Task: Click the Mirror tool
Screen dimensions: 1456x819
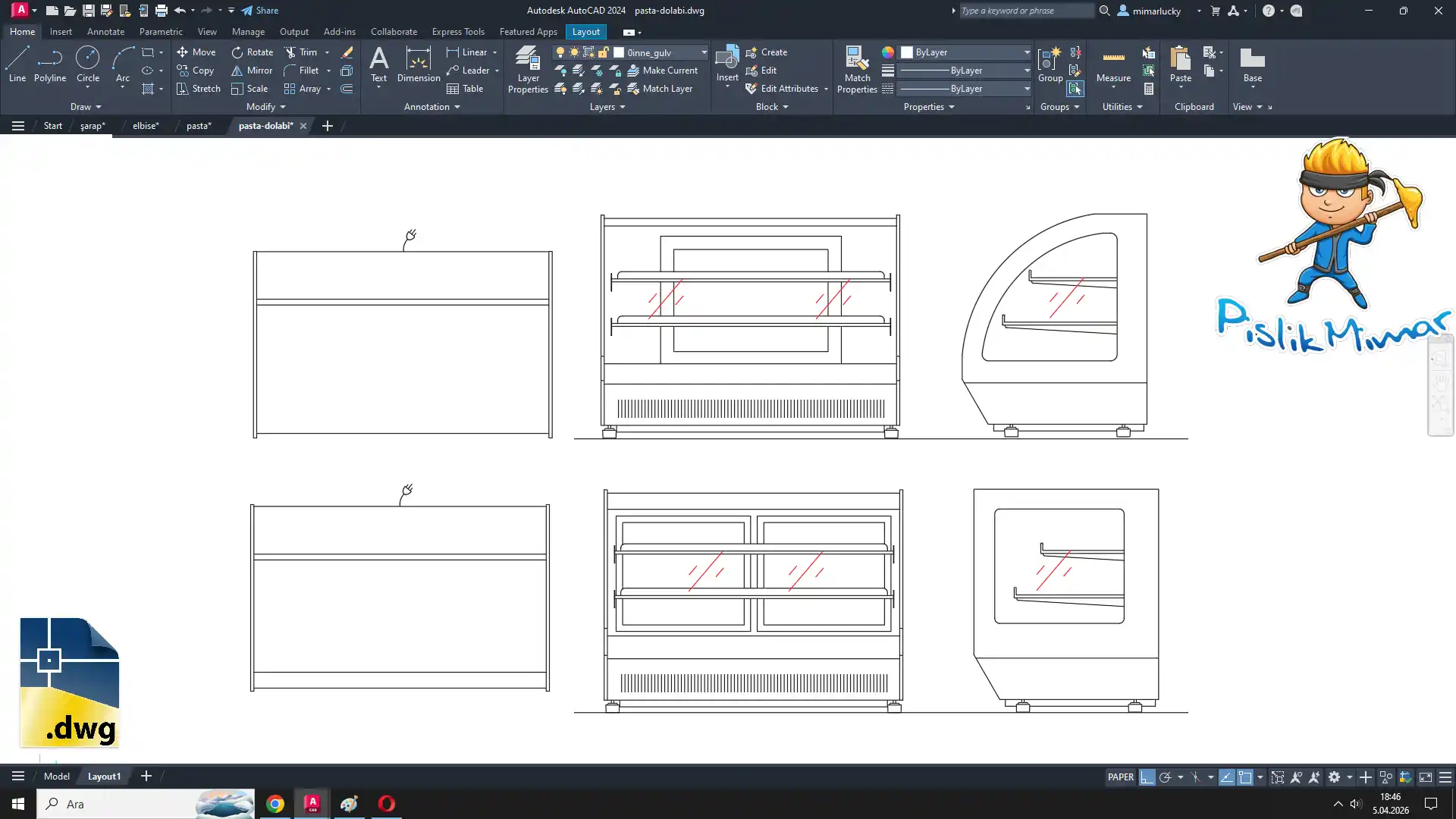Action: (x=252, y=71)
